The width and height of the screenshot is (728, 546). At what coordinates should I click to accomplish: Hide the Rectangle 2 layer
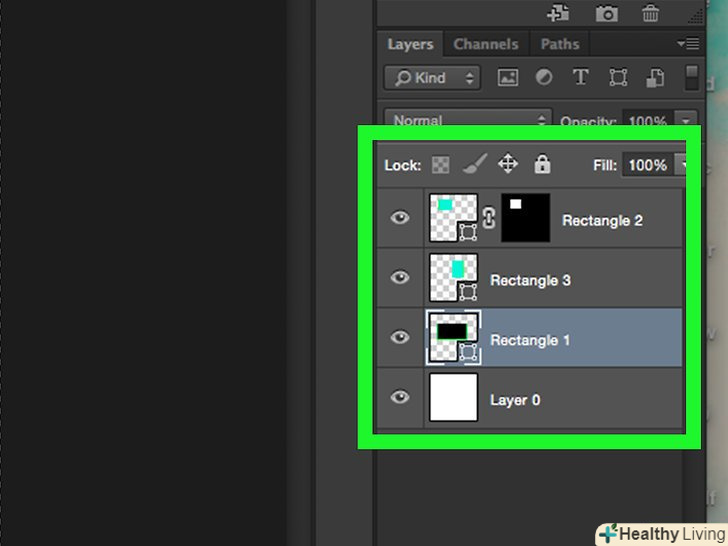click(x=400, y=217)
